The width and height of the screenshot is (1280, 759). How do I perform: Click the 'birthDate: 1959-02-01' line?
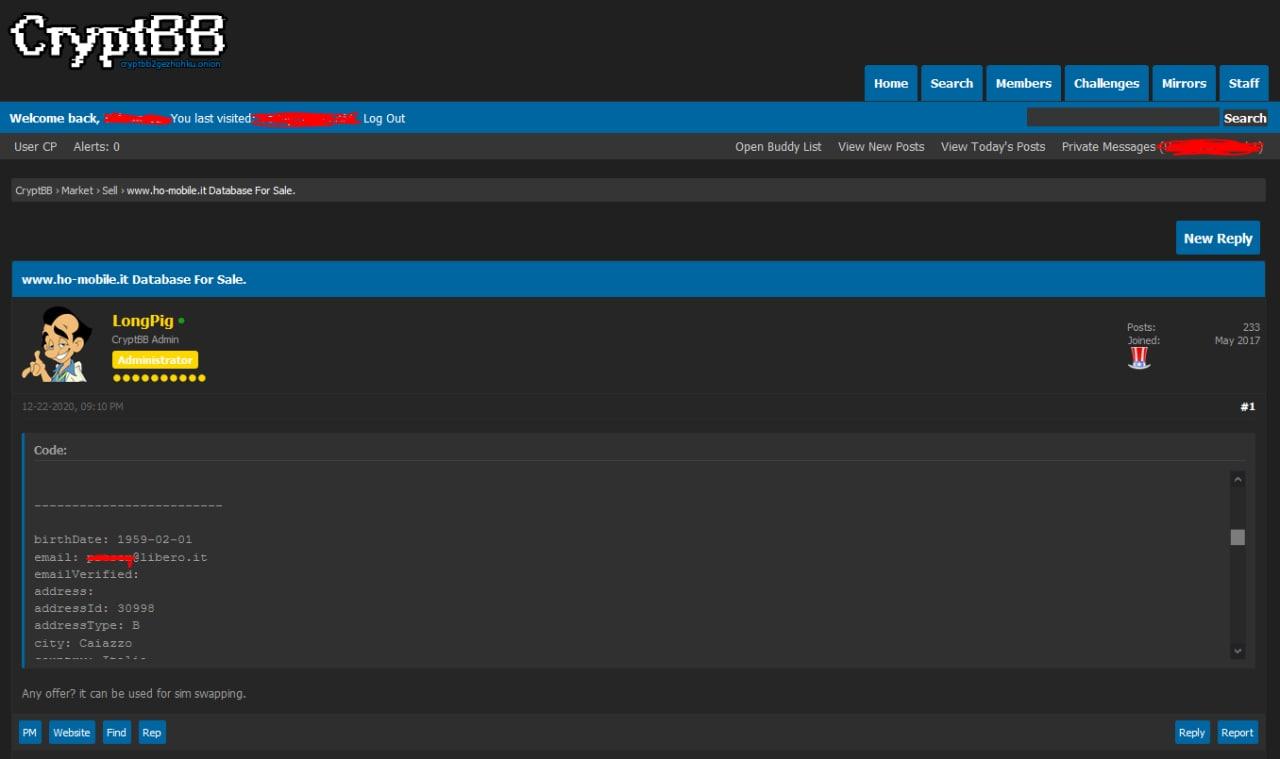pos(113,540)
